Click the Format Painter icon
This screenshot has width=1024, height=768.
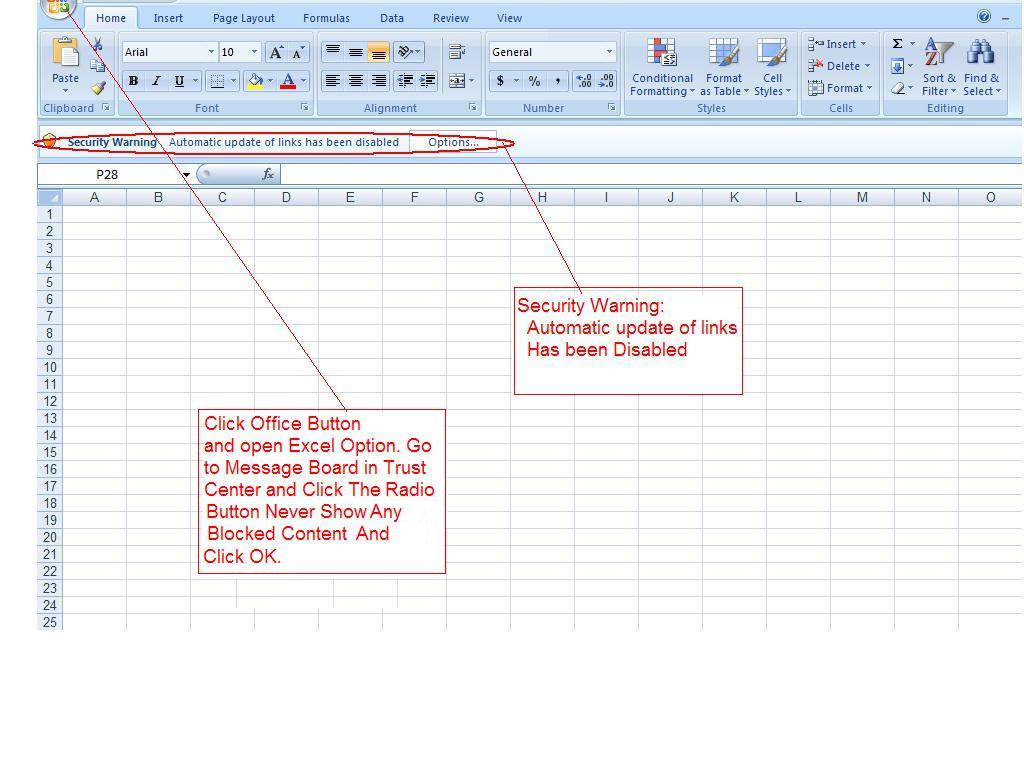(98, 88)
